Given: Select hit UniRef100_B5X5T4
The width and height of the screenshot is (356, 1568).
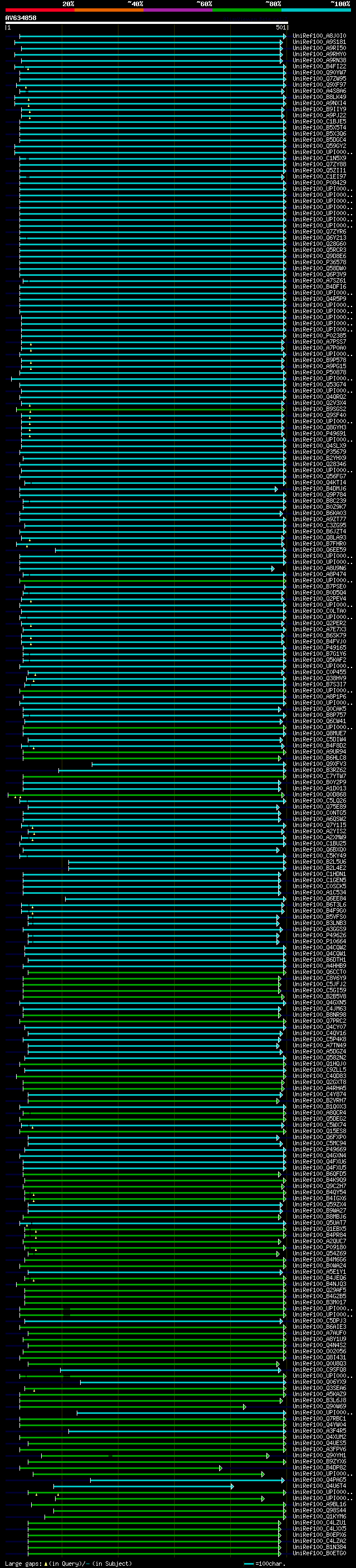Looking at the screenshot, I should click(319, 127).
